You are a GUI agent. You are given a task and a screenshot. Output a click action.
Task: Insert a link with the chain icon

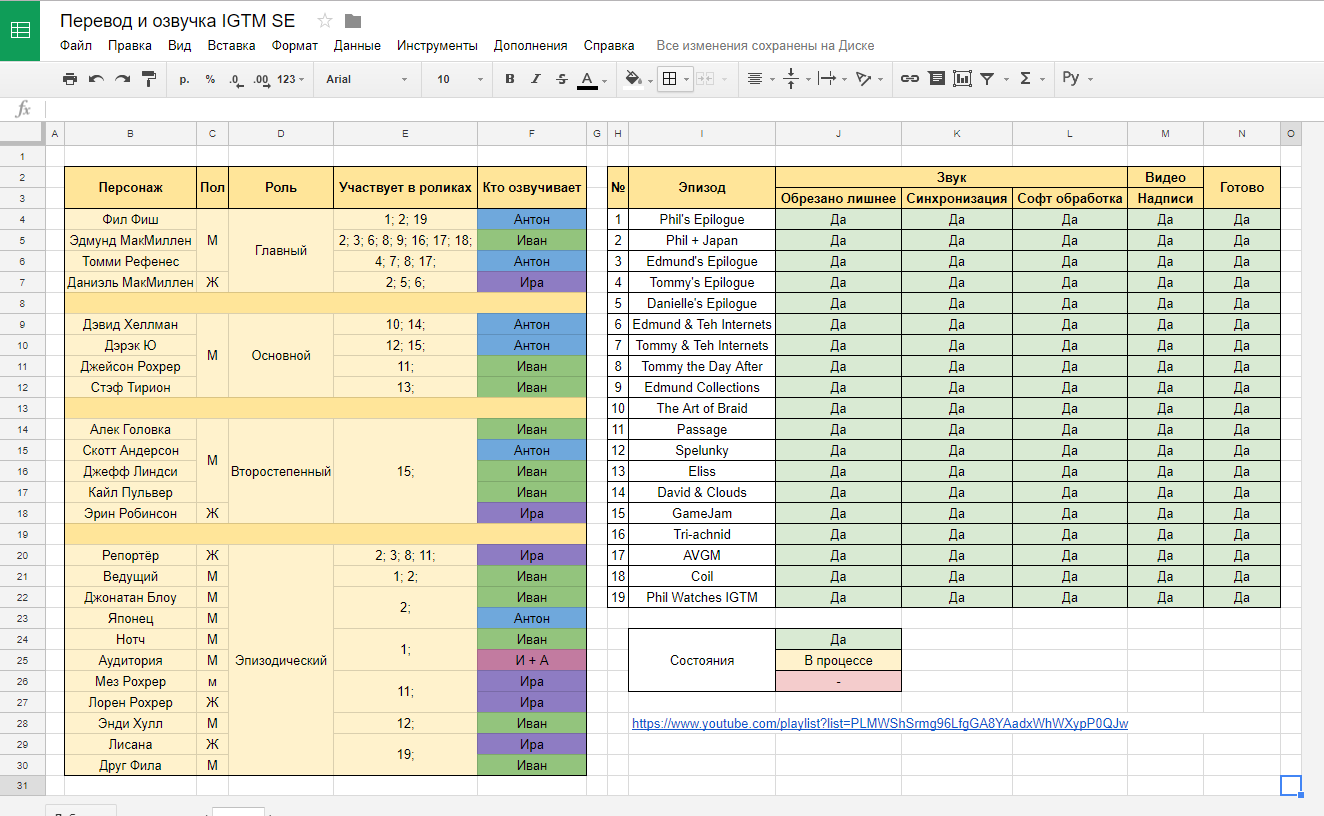pyautogui.click(x=910, y=79)
